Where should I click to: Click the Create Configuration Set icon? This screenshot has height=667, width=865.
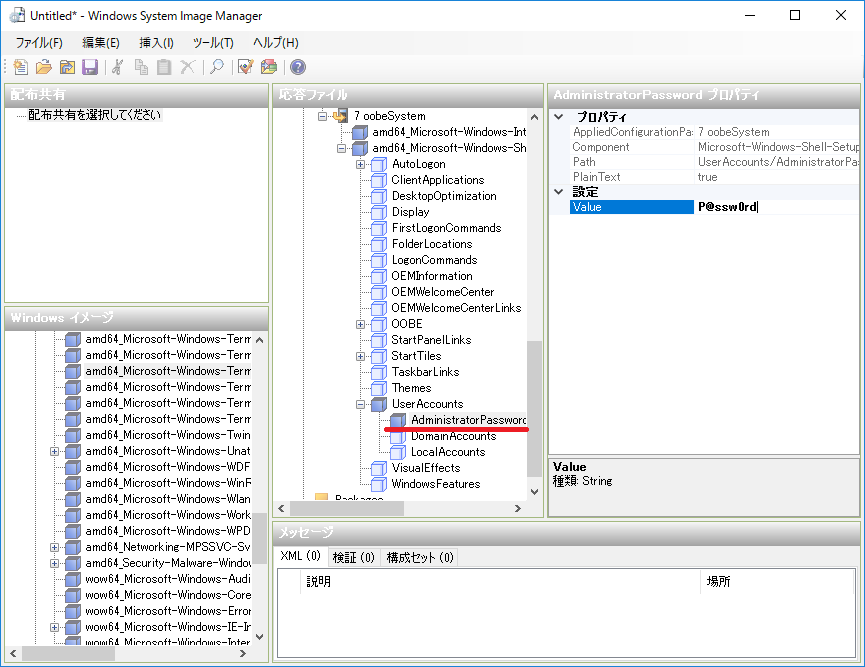pyautogui.click(x=269, y=67)
